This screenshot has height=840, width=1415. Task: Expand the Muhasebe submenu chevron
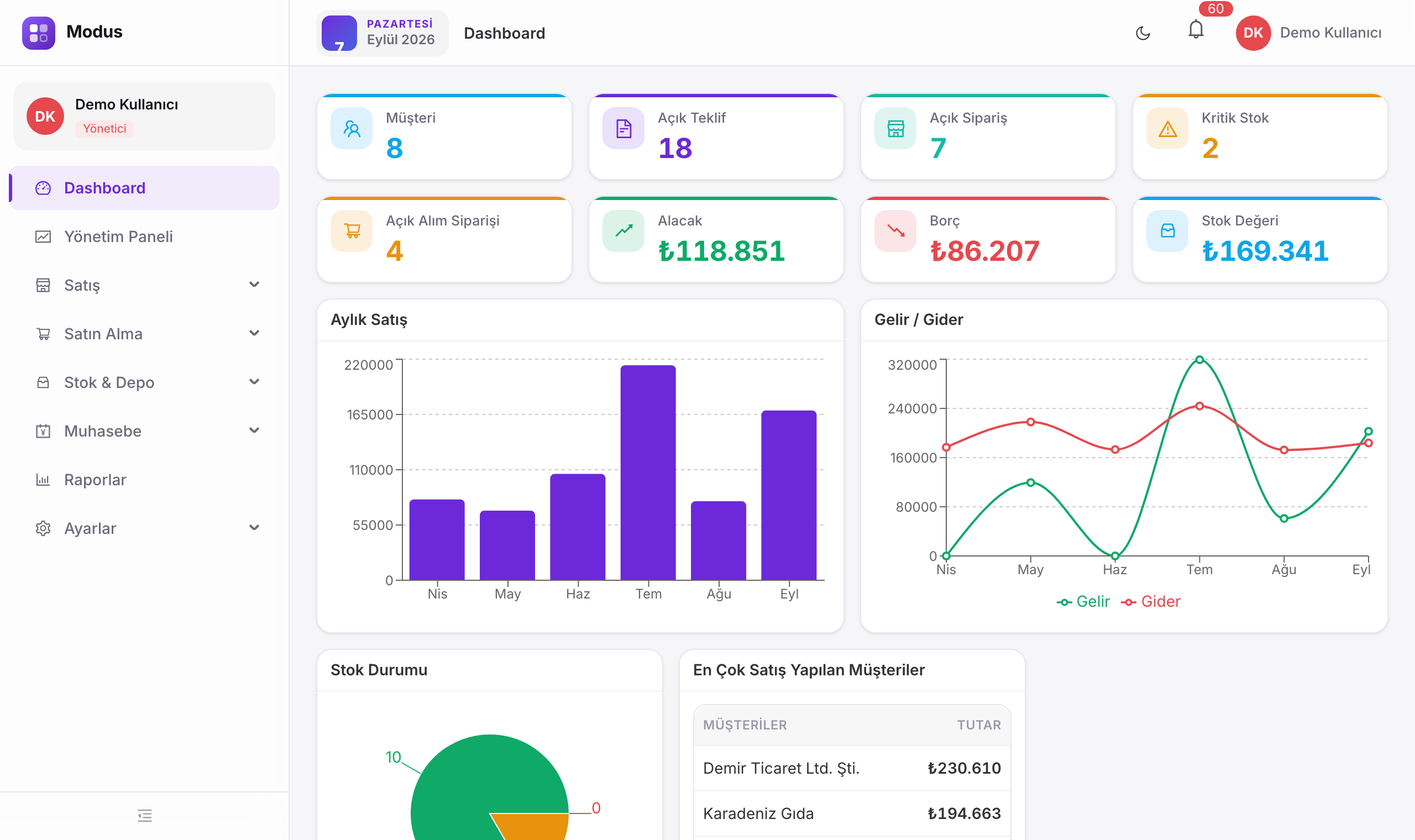254,430
